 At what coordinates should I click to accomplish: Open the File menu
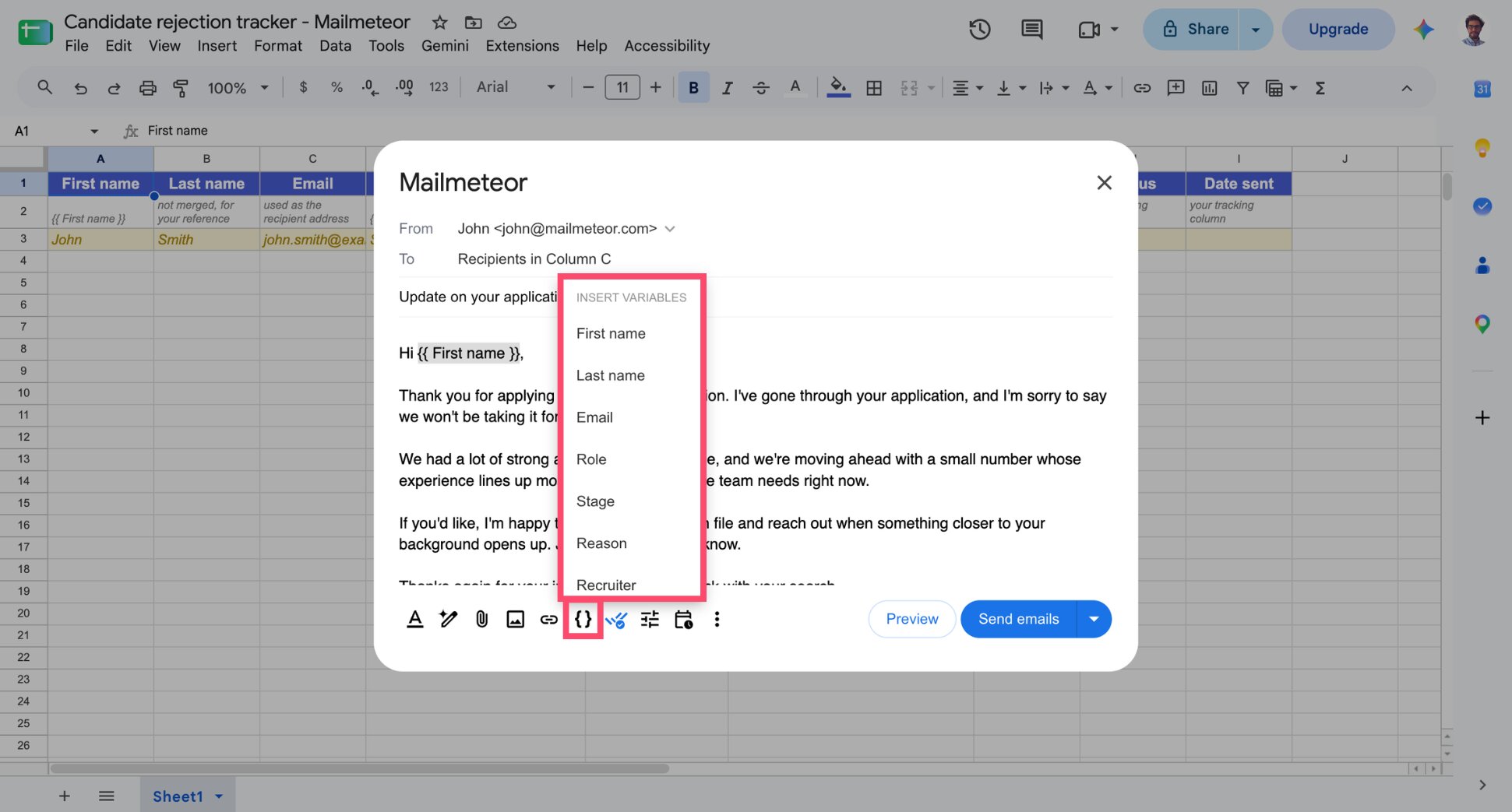[x=76, y=46]
